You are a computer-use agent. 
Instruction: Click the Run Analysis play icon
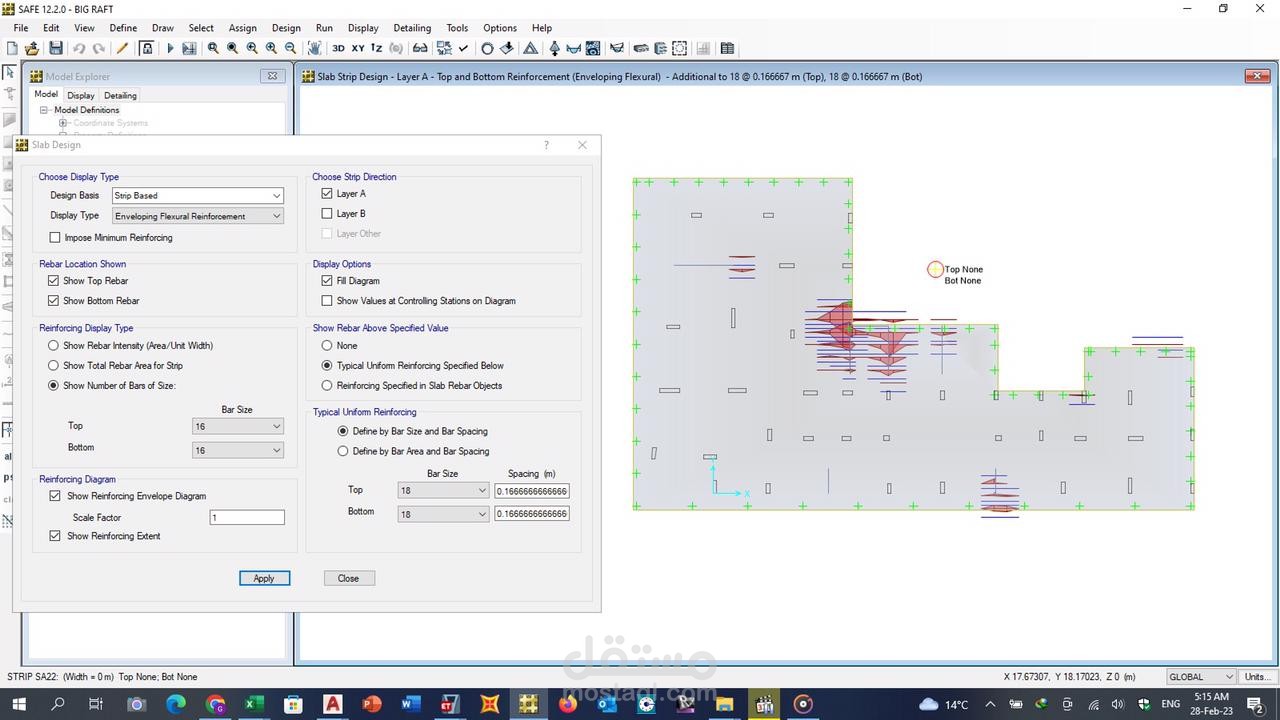[170, 48]
